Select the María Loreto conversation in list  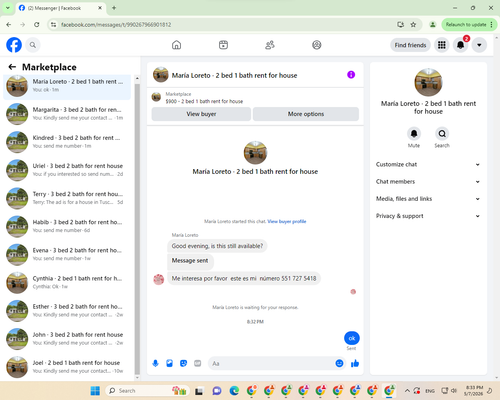(x=67, y=87)
